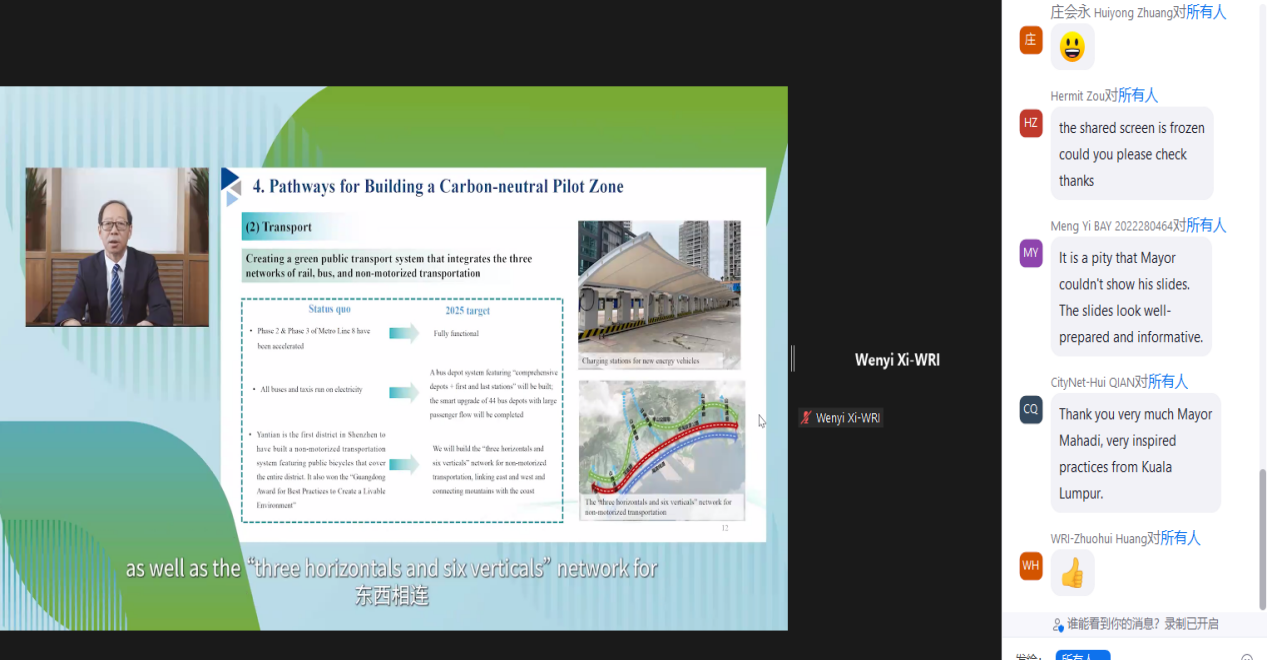Open the 所有人 recipient dropdown in send-to row
The height and width of the screenshot is (660, 1267).
[1083, 656]
